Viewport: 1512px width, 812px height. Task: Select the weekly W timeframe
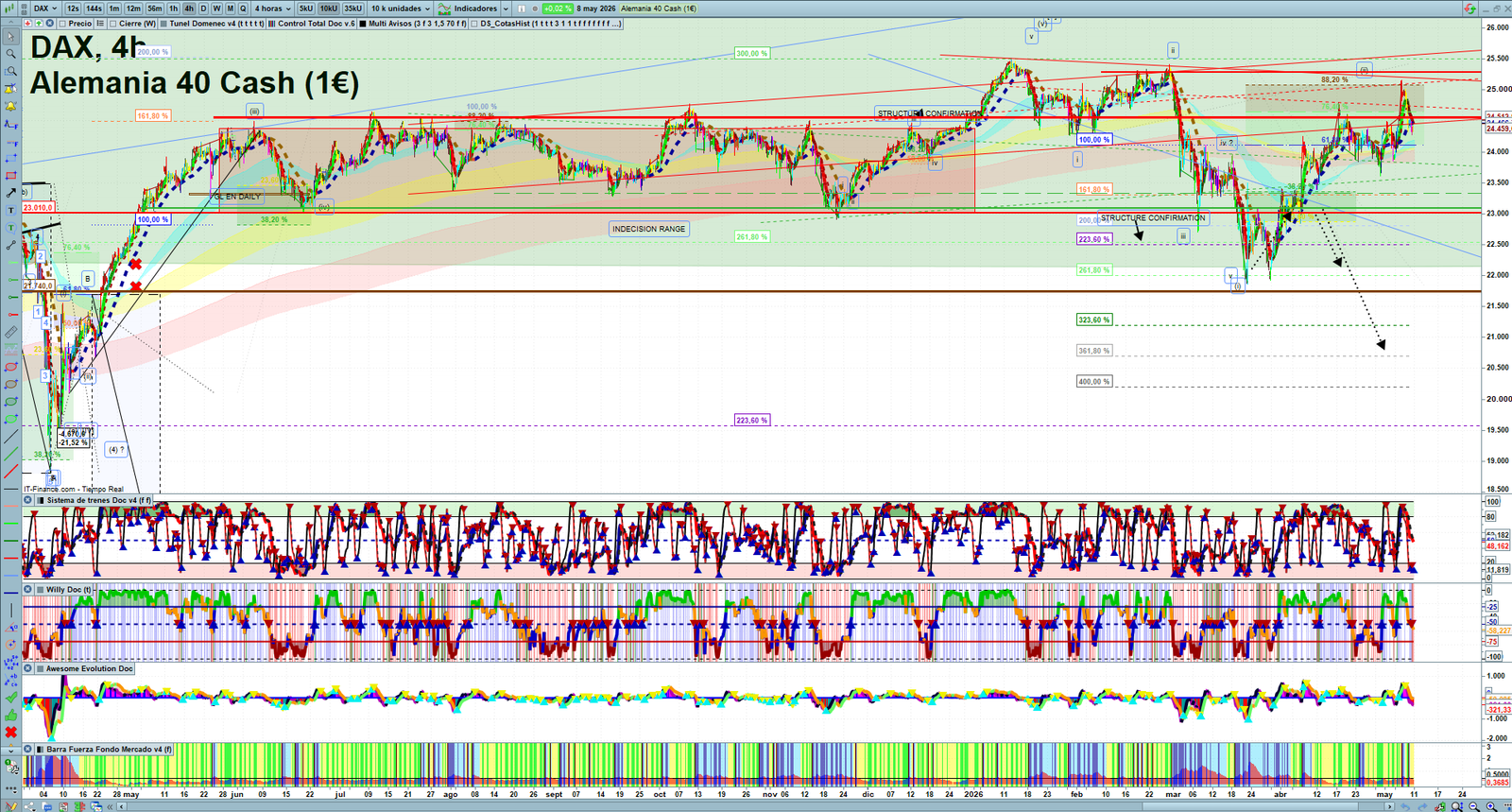216,9
